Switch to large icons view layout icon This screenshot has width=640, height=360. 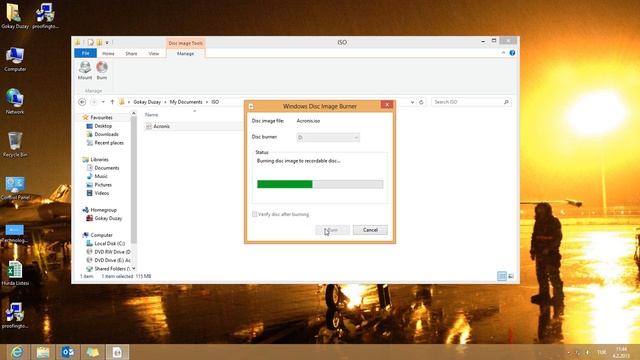511,276
